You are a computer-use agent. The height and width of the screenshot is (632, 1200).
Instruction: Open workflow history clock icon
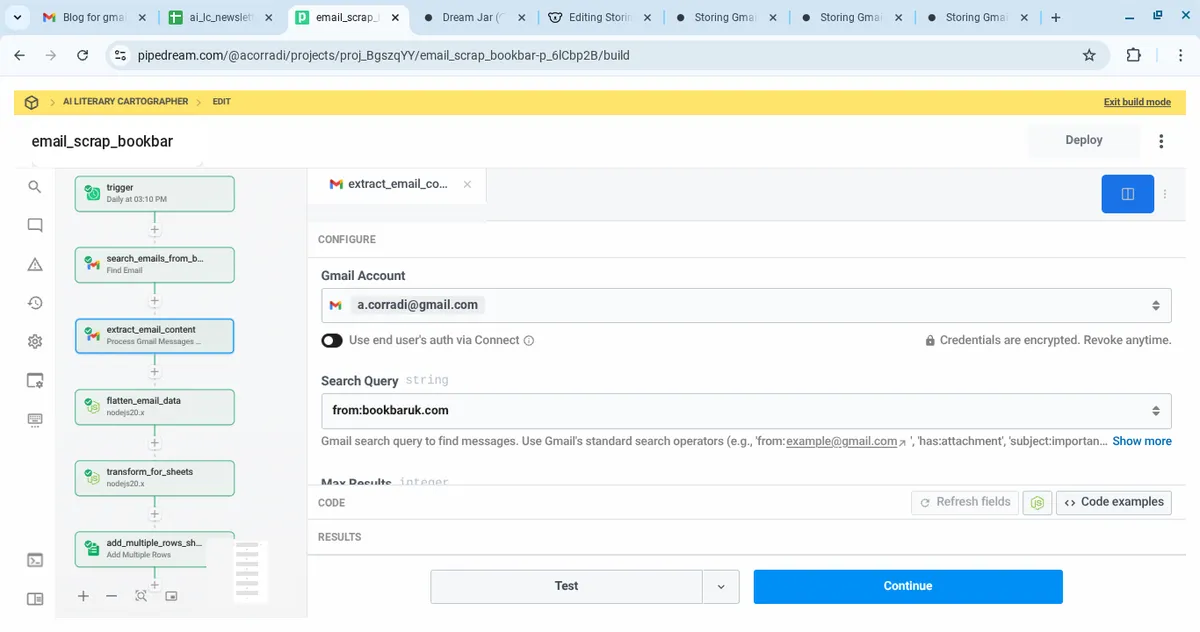[35, 303]
